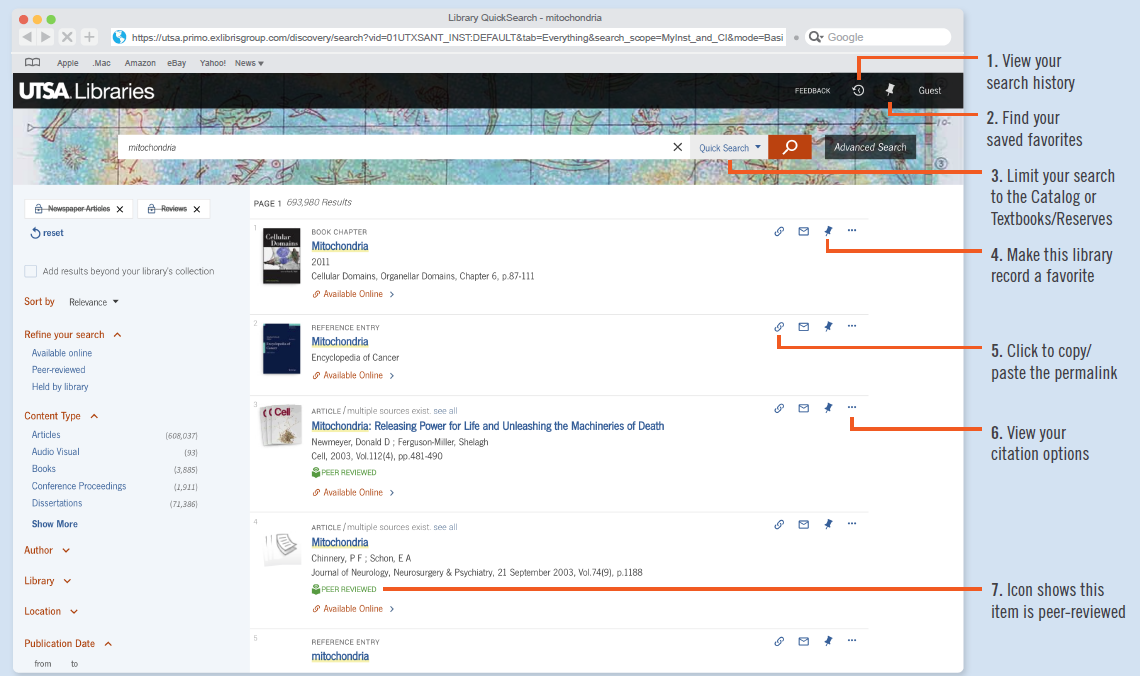Check Add results beyond your library's collection
Viewport: 1140px width, 676px height.
31,271
